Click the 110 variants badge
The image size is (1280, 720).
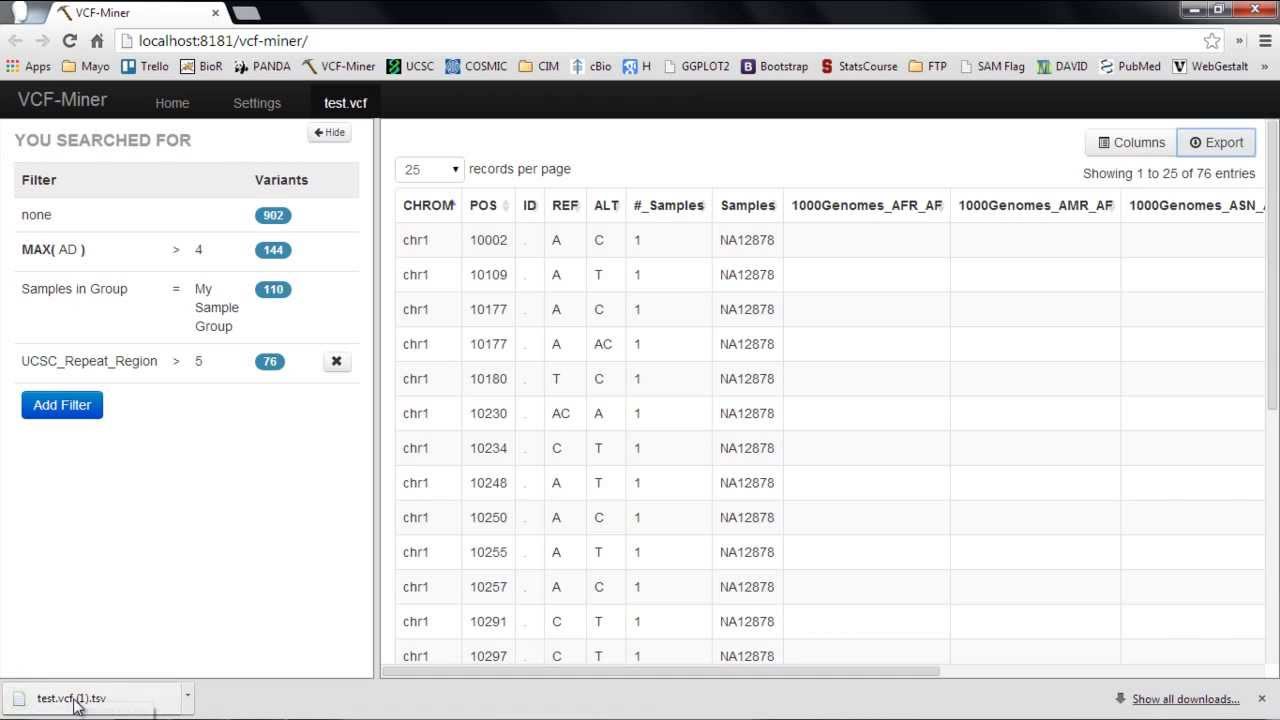273,289
